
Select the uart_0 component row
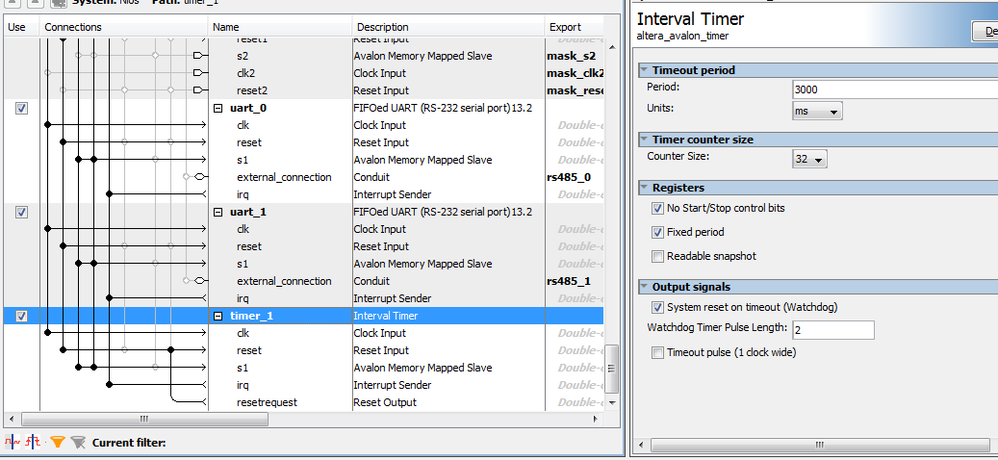pyautogui.click(x=304, y=108)
